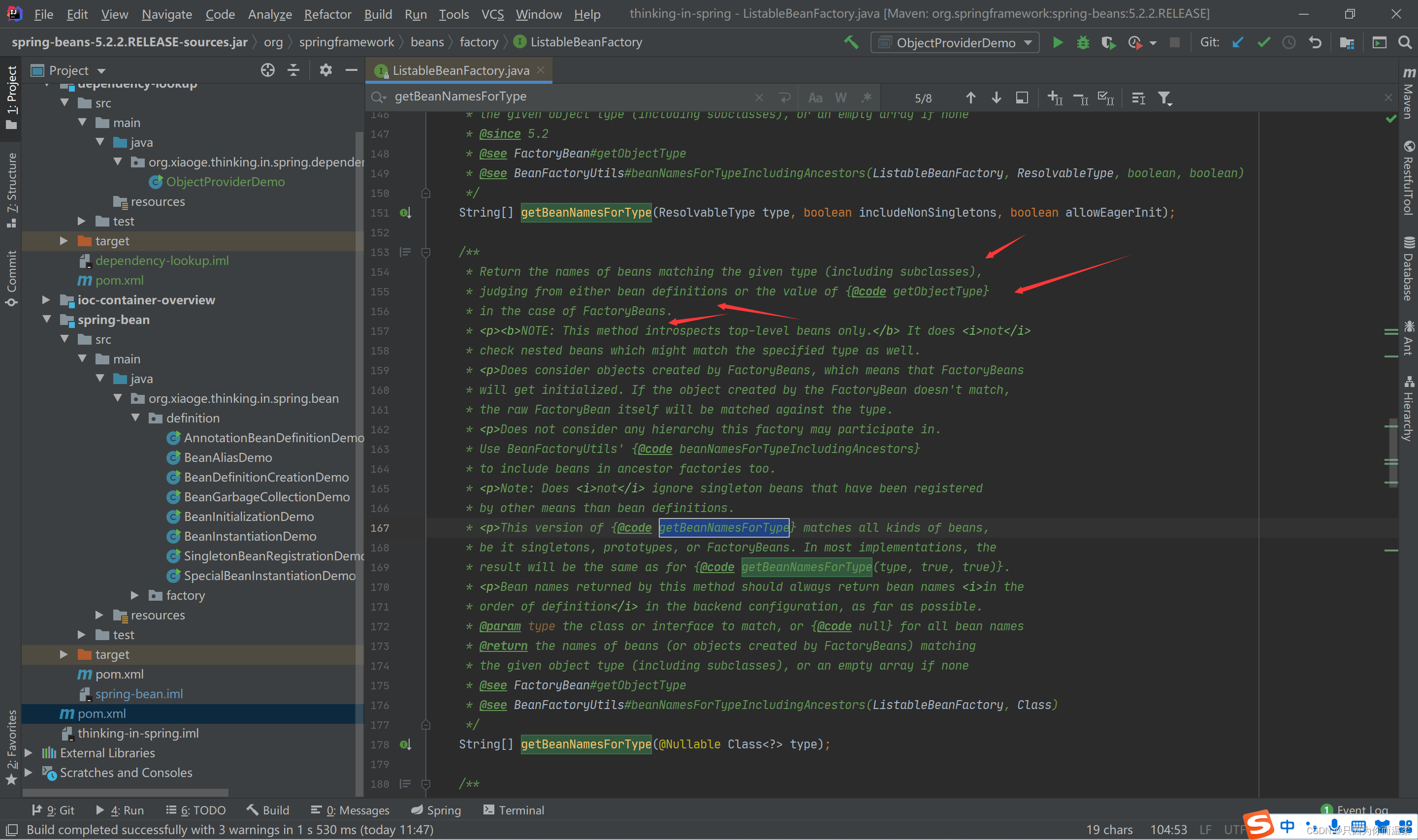The height and width of the screenshot is (840, 1418).
Task: Open the Refactor menu
Action: (327, 14)
